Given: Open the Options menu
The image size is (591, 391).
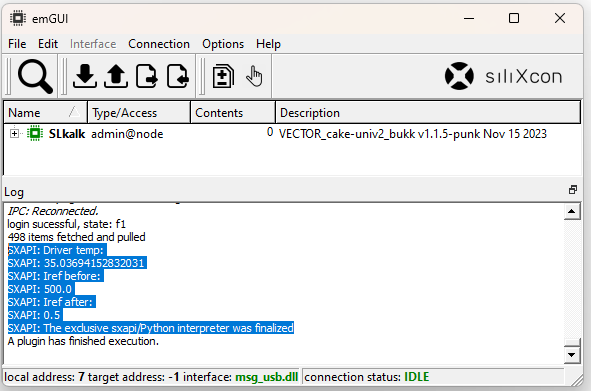Looking at the screenshot, I should click(223, 44).
